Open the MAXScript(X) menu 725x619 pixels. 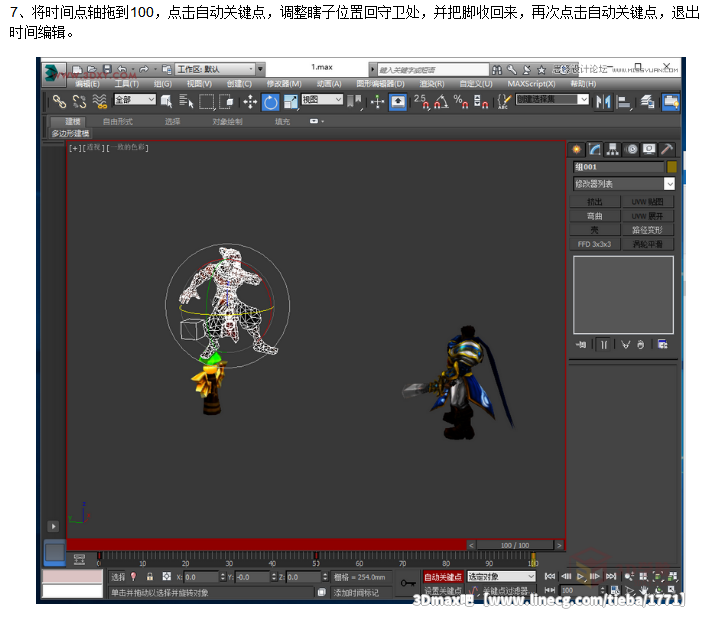[x=531, y=84]
